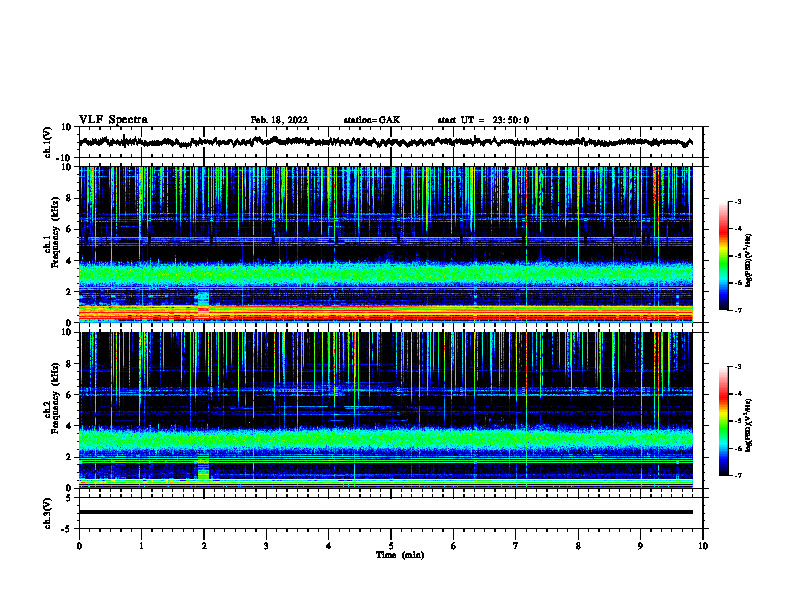Click the bright burst near minute 2 in ch.2 spectrogram

point(203,468)
